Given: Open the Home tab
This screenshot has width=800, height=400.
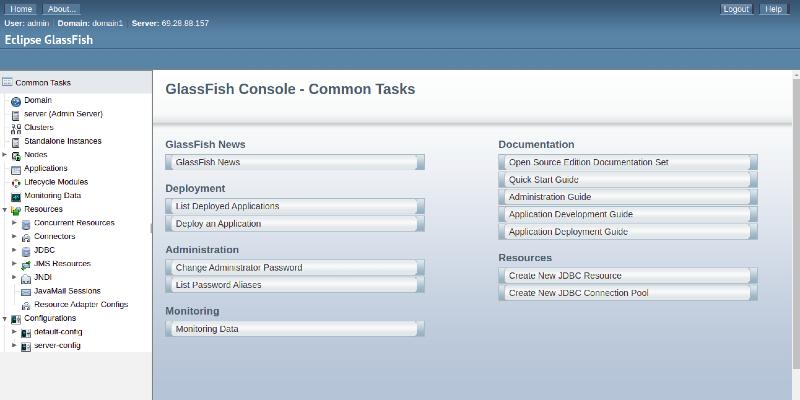Looking at the screenshot, I should tap(21, 9).
